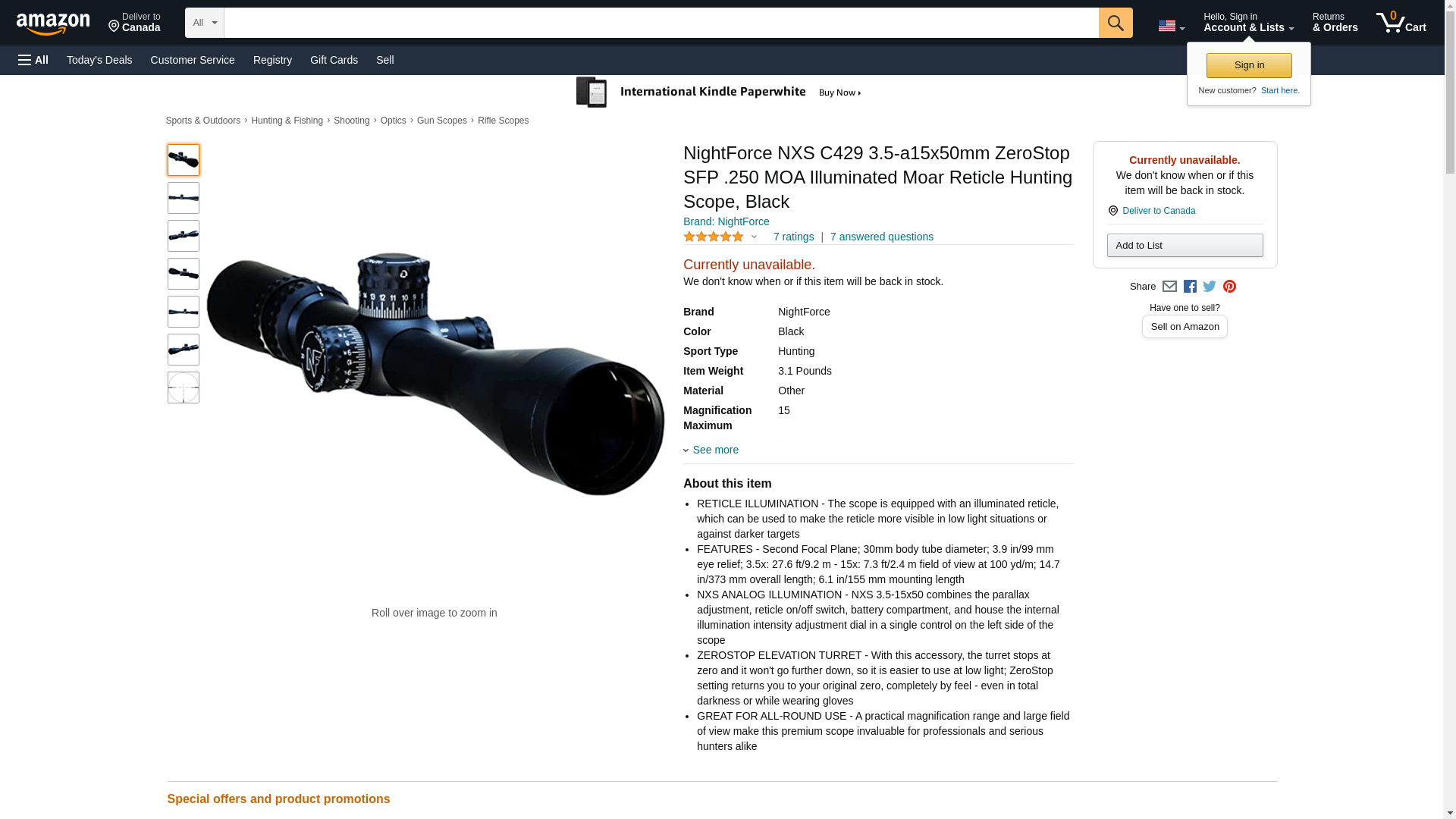Image resolution: width=1456 pixels, height=819 pixels.
Task: Share product on Twitter
Action: pyautogui.click(x=1210, y=287)
